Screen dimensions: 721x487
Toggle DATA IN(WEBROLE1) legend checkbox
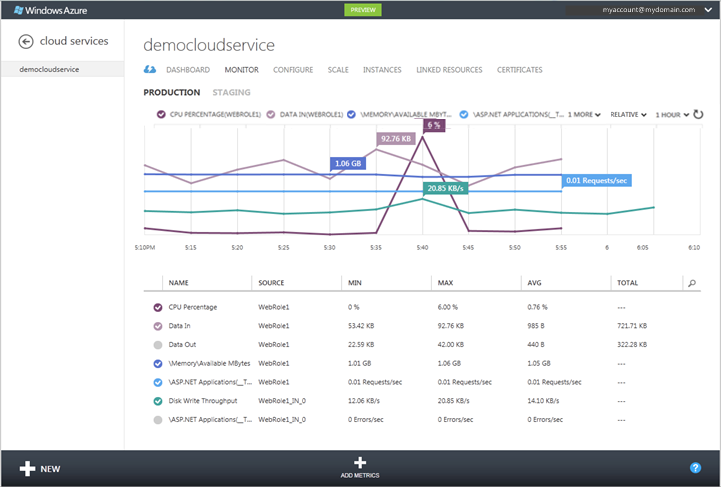point(271,114)
